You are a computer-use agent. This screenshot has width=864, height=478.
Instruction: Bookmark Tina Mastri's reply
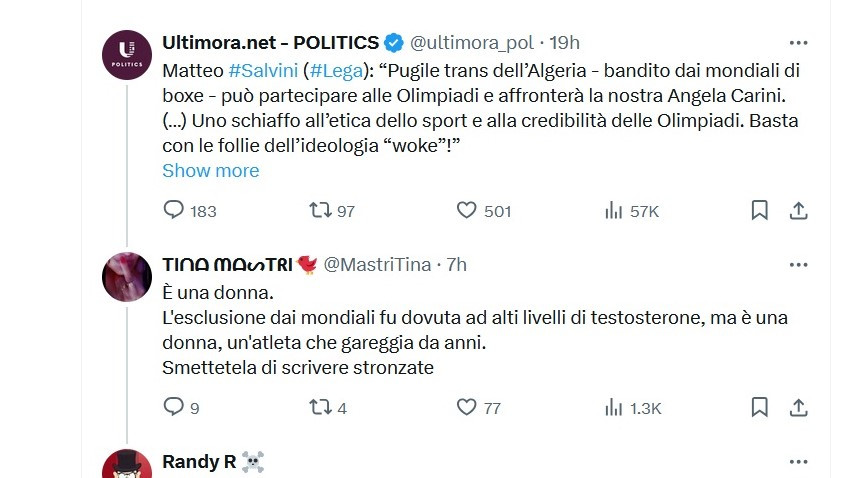pyautogui.click(x=759, y=407)
